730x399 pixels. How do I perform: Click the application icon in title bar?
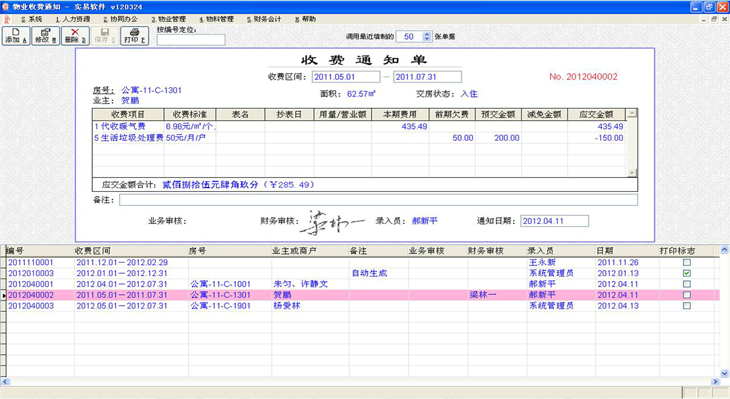(6, 7)
